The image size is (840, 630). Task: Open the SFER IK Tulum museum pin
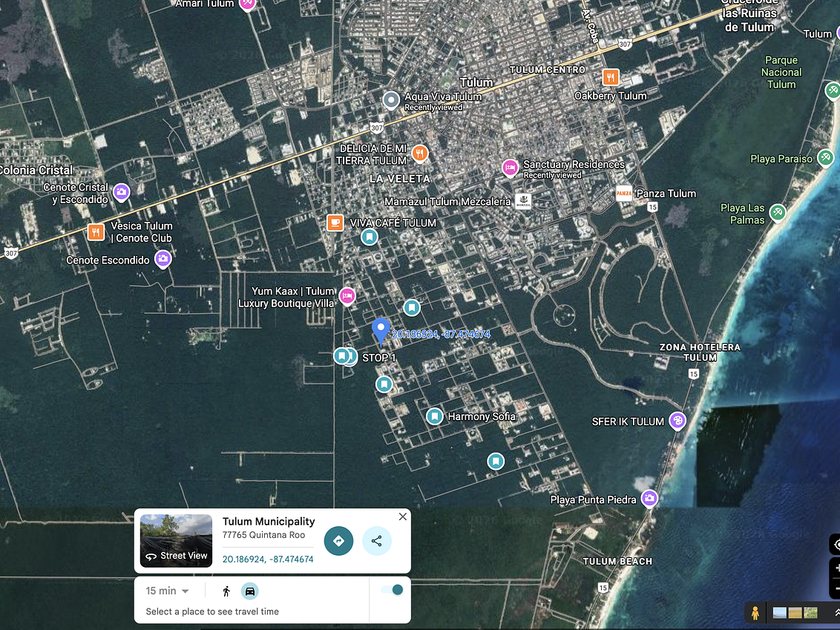pyautogui.click(x=677, y=421)
